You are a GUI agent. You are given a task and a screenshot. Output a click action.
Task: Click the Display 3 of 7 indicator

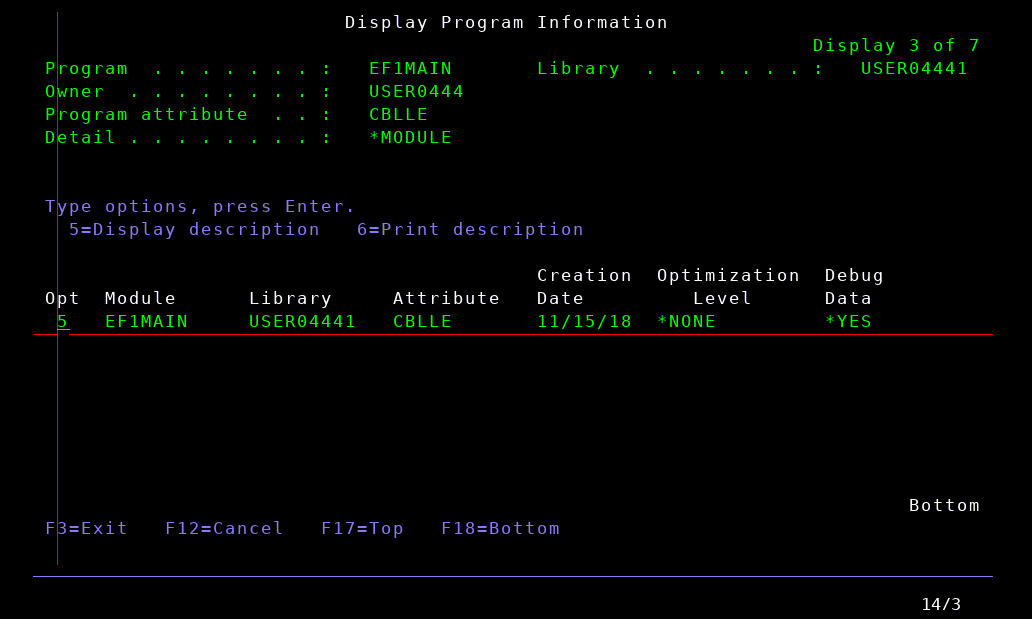(896, 45)
